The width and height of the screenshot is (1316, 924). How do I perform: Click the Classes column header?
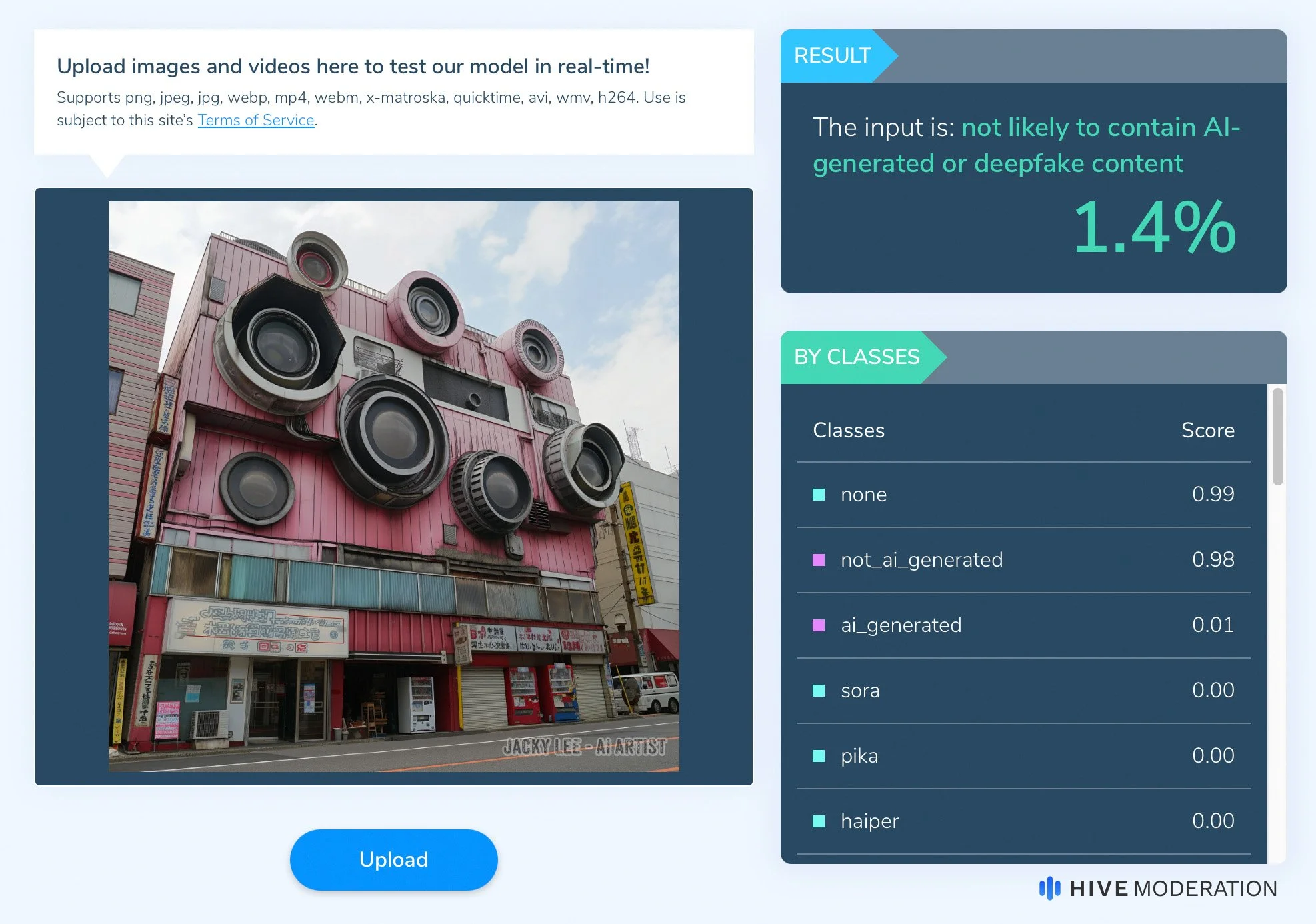point(849,430)
